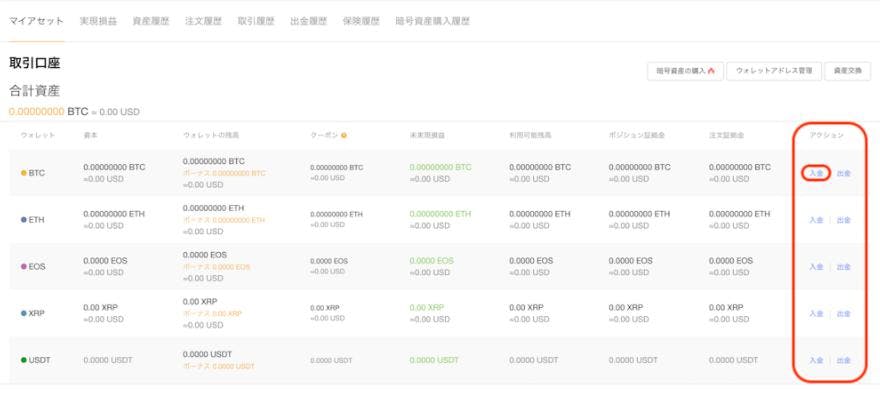Click the USDT wallet name

tap(39, 359)
